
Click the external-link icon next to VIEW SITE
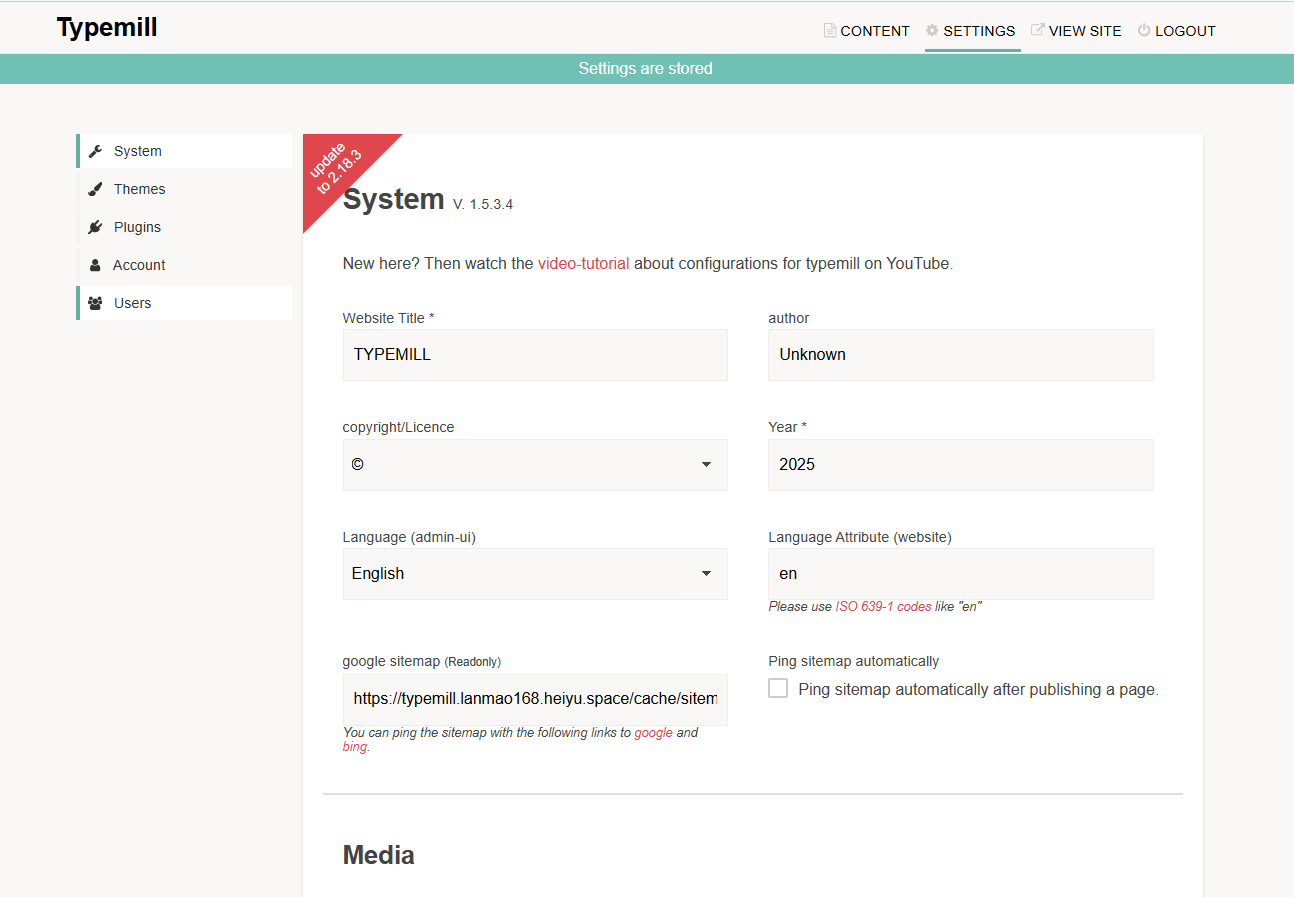(1038, 30)
